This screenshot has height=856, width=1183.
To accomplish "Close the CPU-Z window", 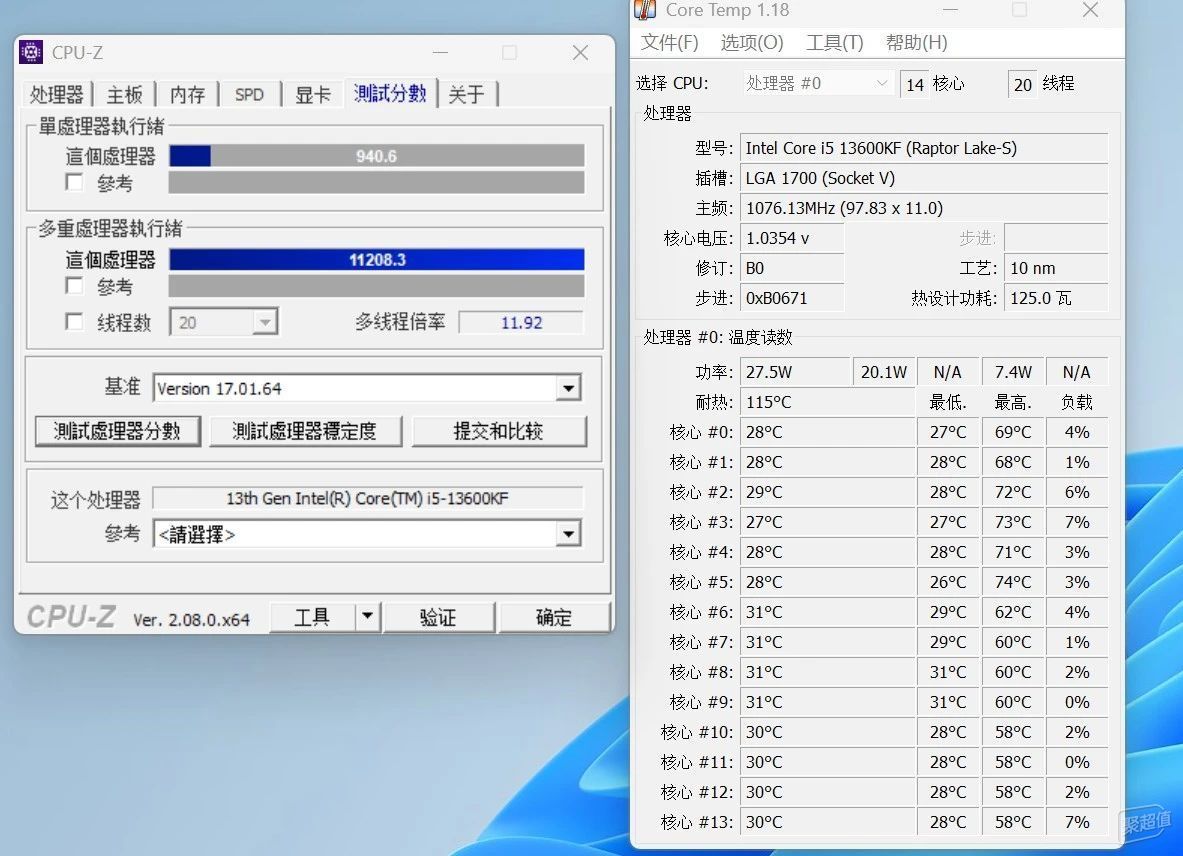I will (580, 53).
